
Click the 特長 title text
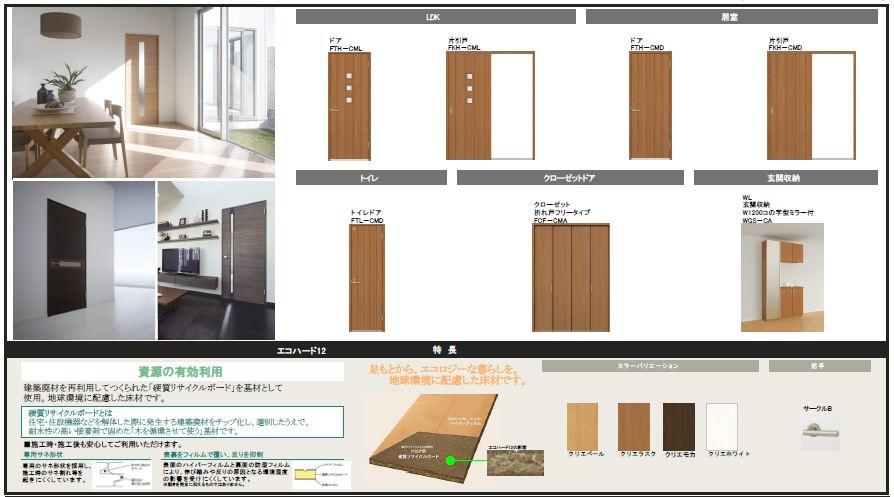tap(445, 350)
